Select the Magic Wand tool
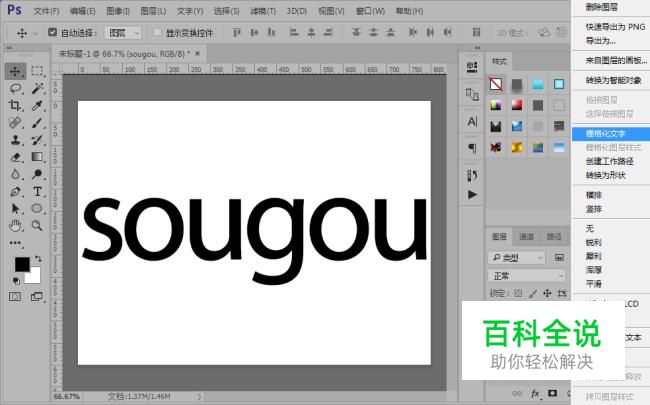The width and height of the screenshot is (650, 405). click(x=37, y=88)
